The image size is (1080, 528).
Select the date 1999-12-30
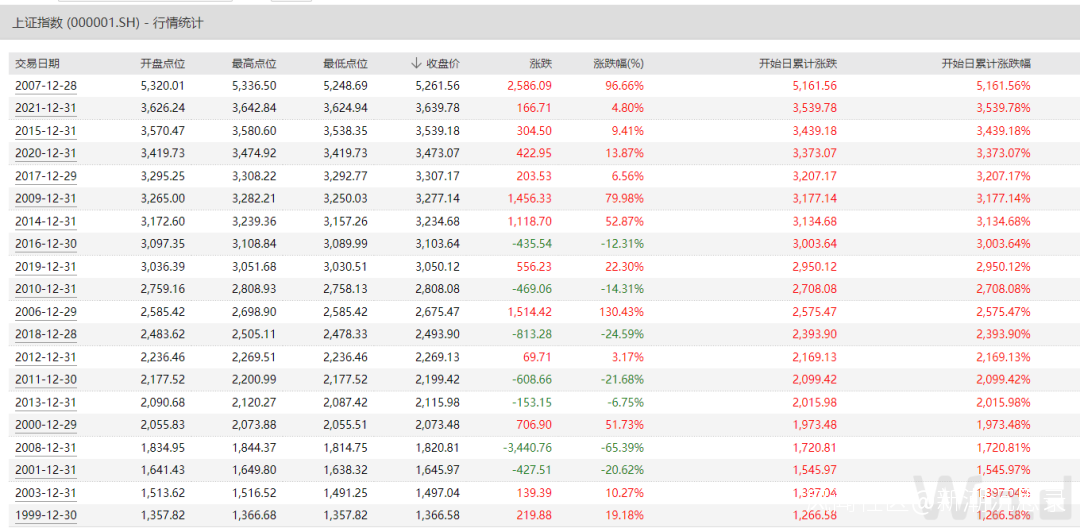pyautogui.click(x=45, y=515)
